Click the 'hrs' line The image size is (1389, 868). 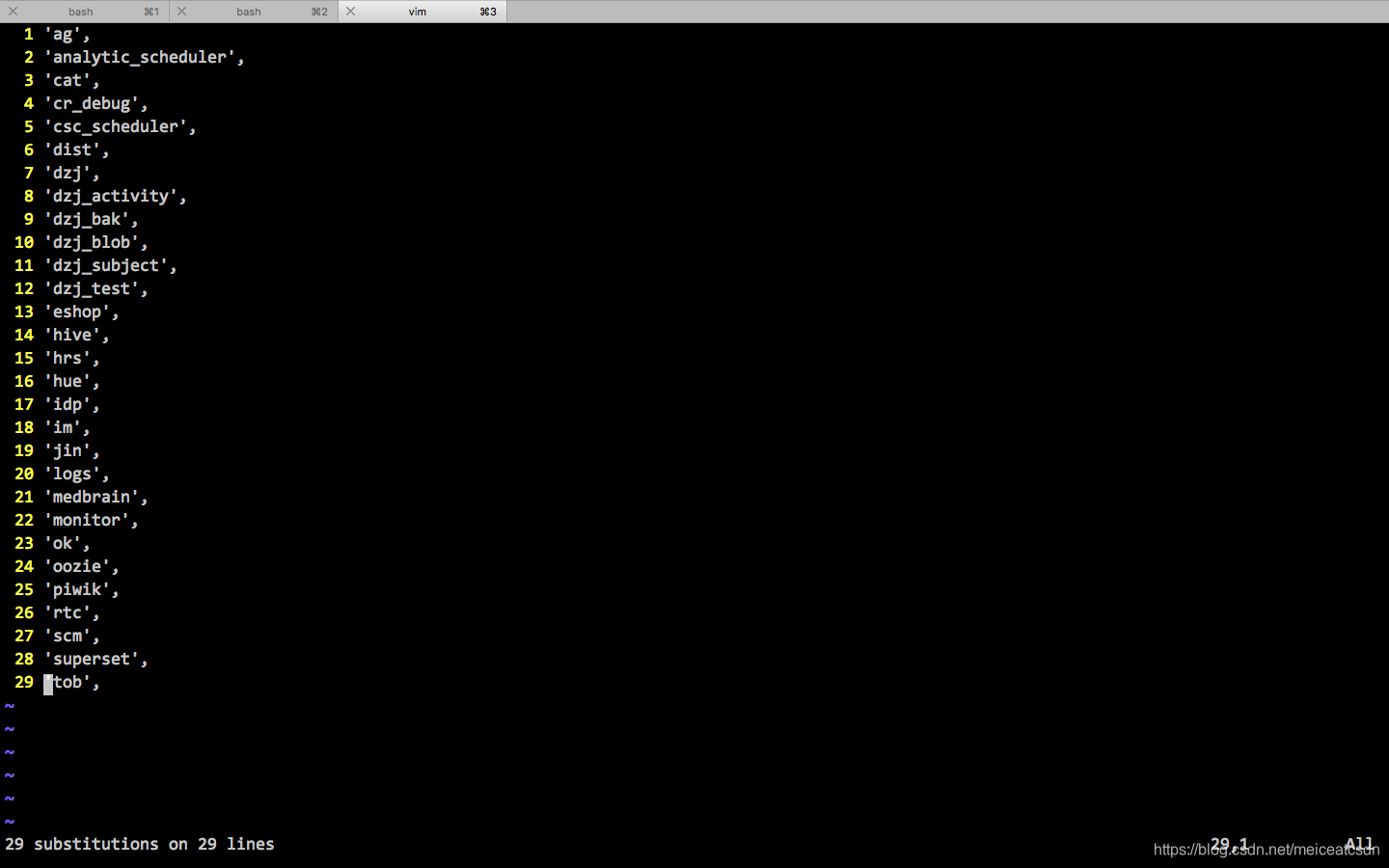pos(71,359)
